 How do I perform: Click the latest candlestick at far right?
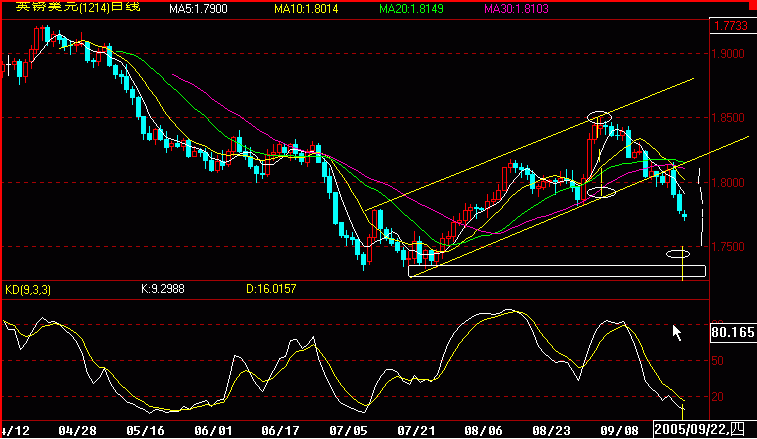pos(685,215)
